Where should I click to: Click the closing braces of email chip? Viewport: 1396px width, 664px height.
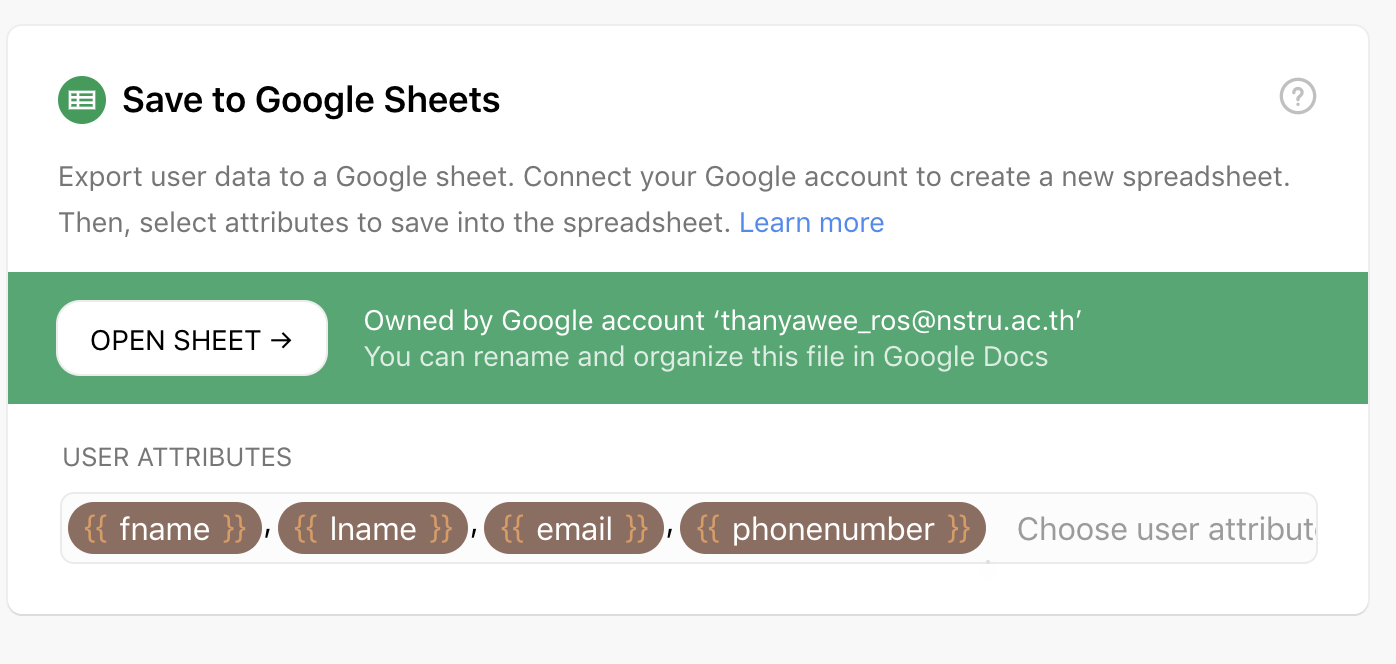[636, 528]
